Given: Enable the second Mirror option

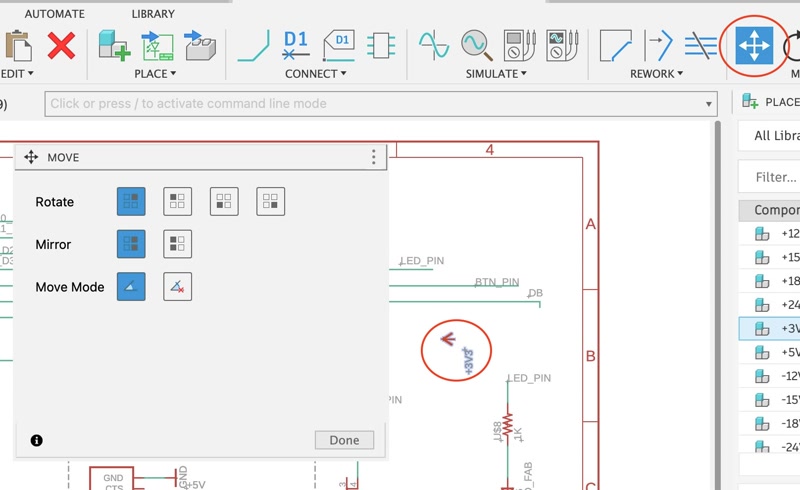Looking at the screenshot, I should click(178, 243).
